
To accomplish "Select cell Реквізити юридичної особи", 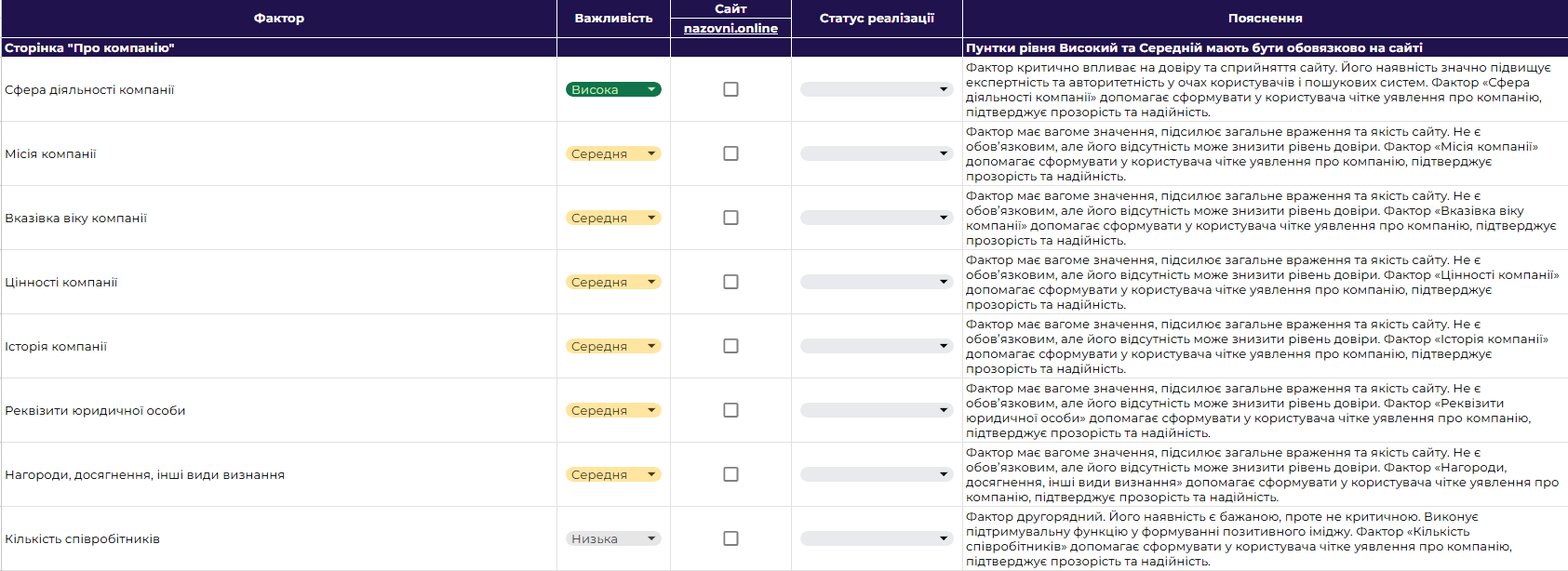I will pos(278,410).
